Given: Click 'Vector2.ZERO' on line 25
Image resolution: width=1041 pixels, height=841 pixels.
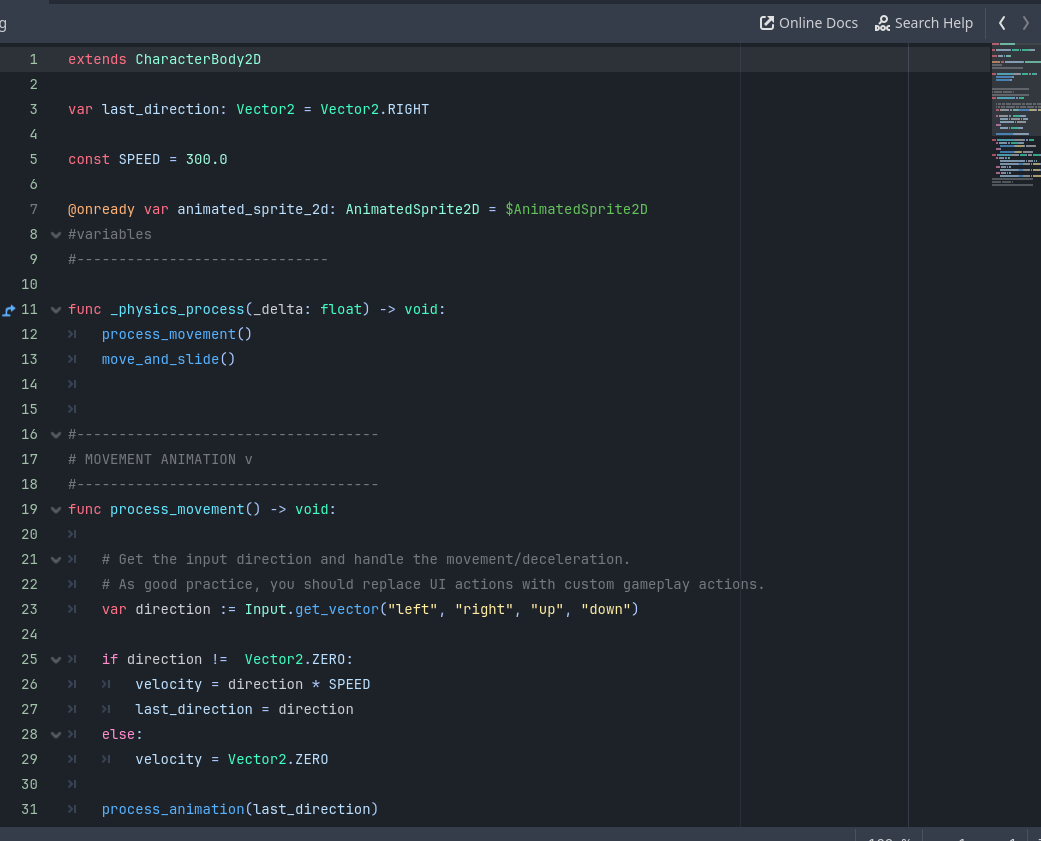Looking at the screenshot, I should (x=295, y=660).
